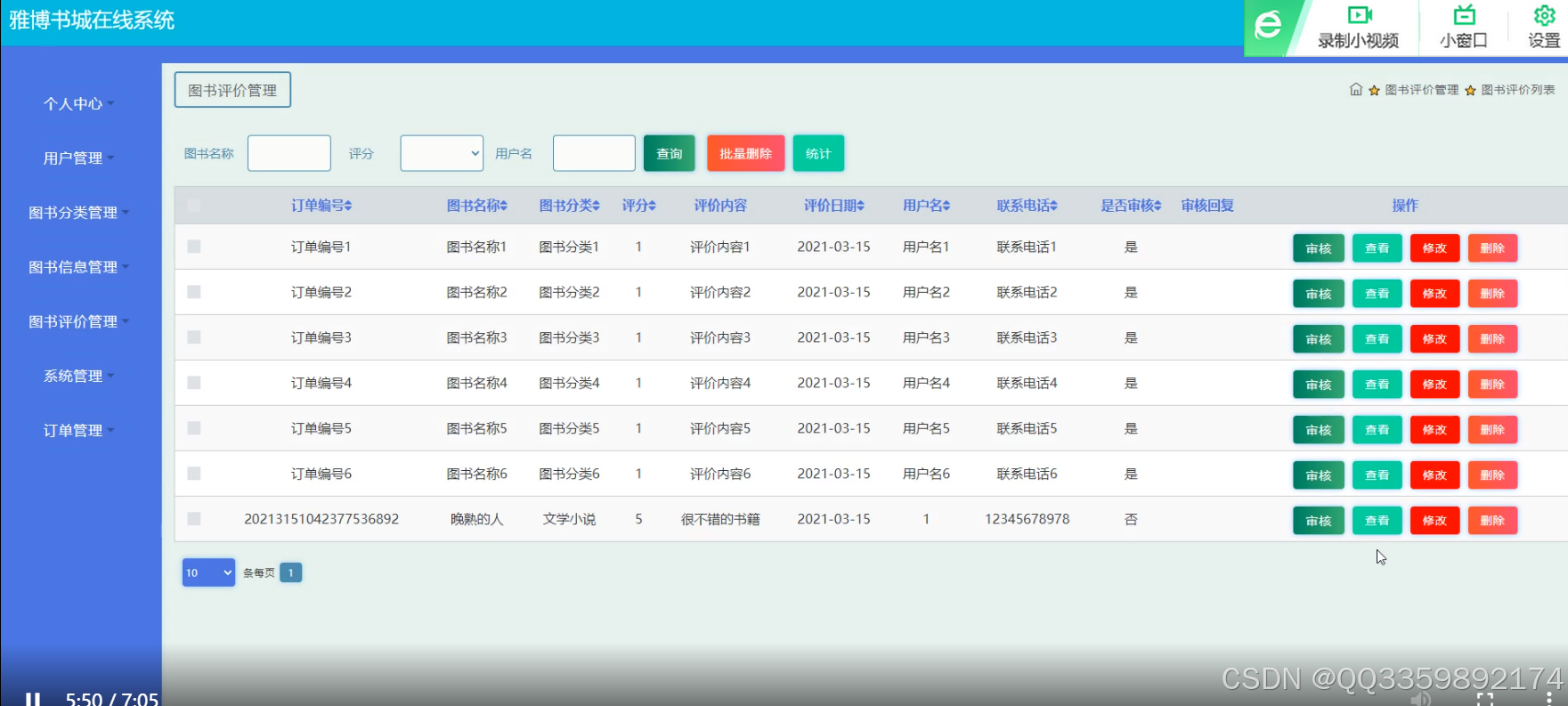Click the record short video icon
Image resolution: width=1568 pixels, height=706 pixels.
[x=1359, y=15]
